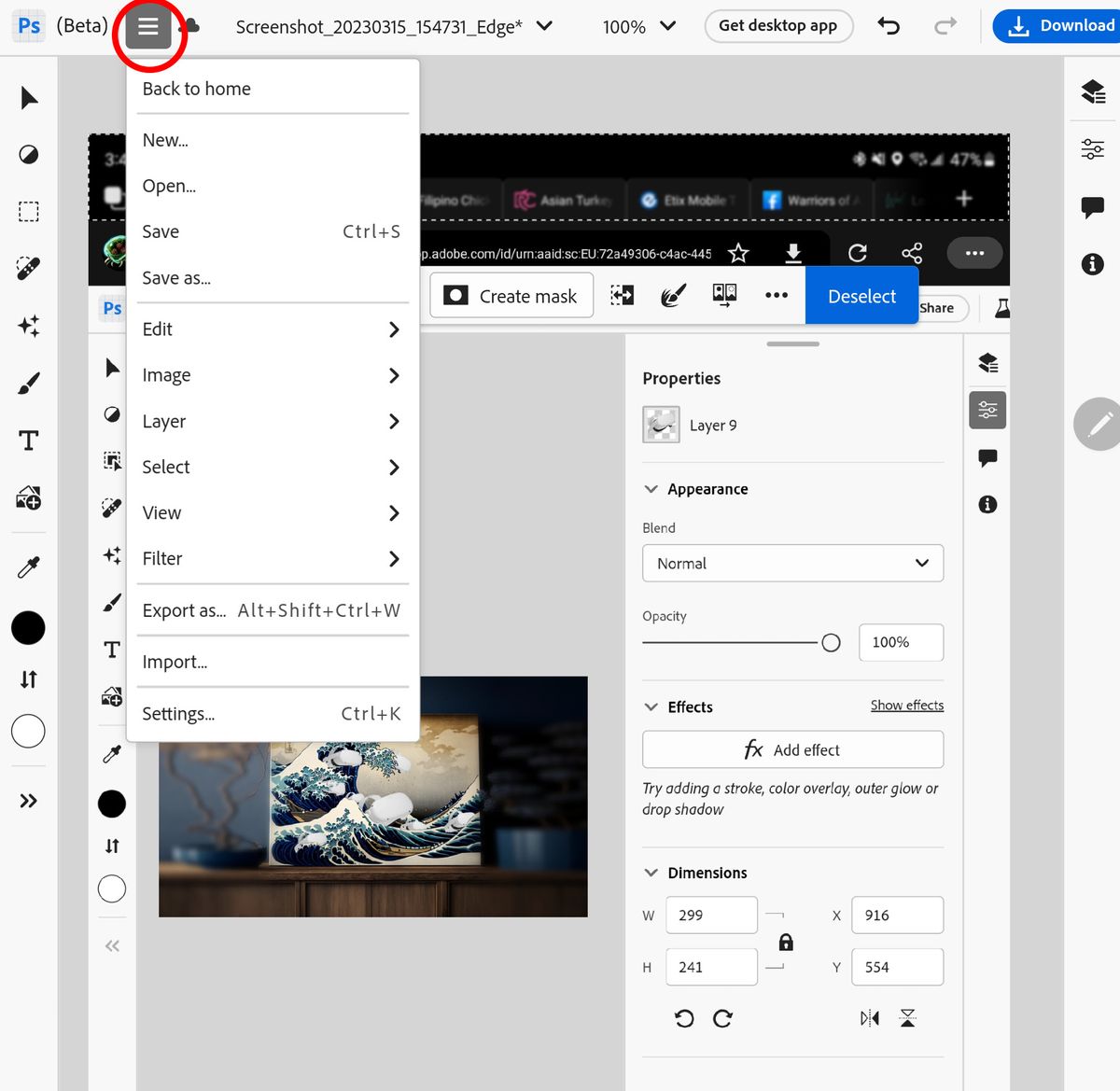Collapse the Appearance section
This screenshot has width=1120, height=1091.
[651, 489]
